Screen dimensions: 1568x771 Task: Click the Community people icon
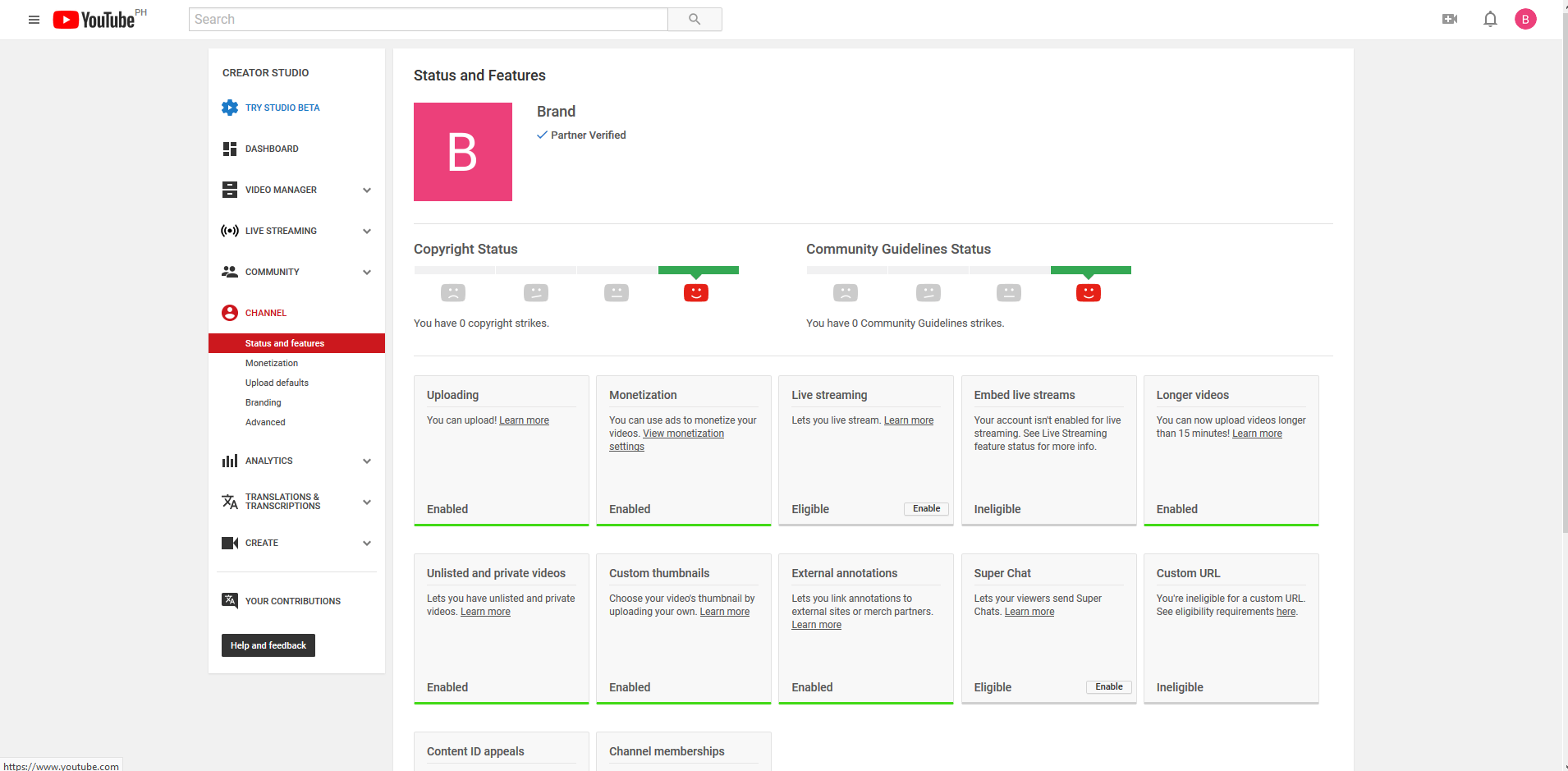230,272
